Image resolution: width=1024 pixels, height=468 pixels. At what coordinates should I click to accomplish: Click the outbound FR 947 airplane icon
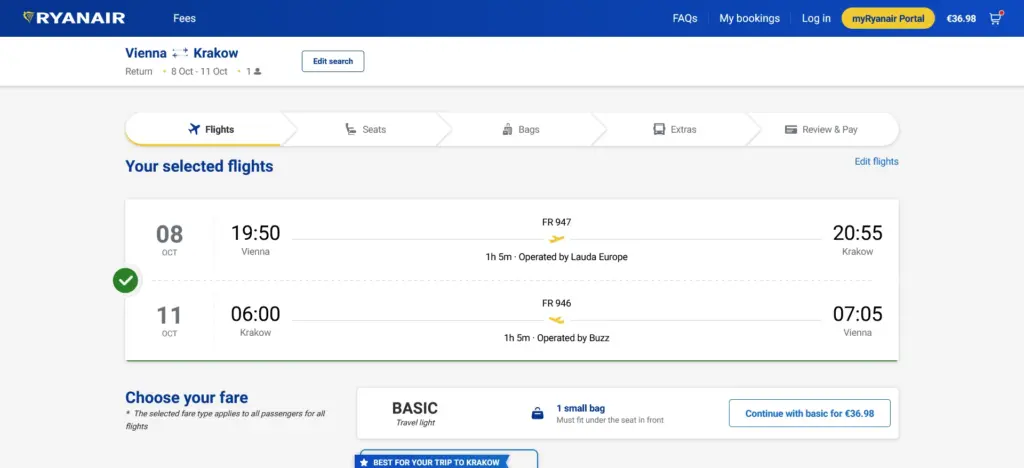click(x=556, y=239)
